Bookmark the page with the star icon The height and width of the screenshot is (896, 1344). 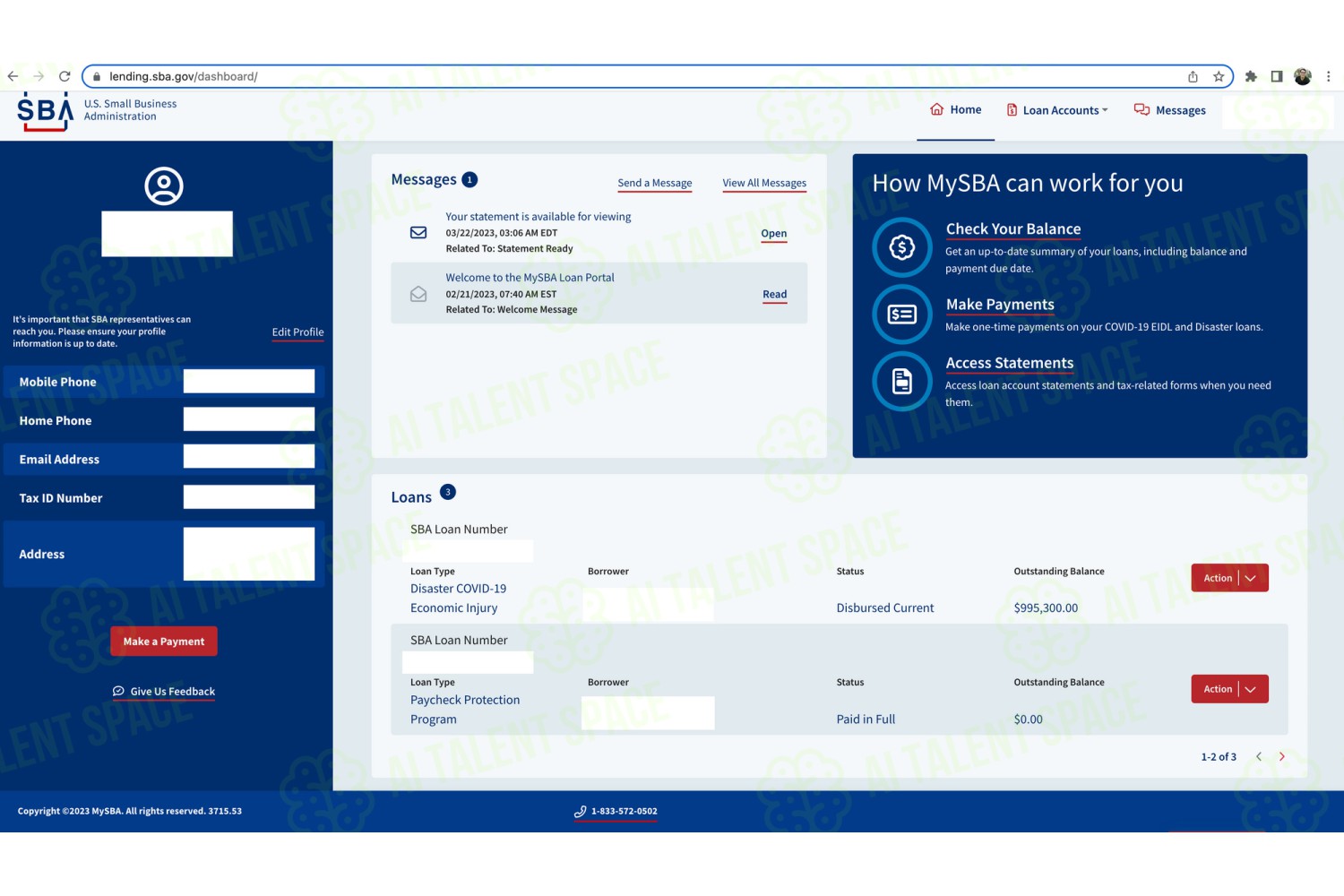[1219, 76]
